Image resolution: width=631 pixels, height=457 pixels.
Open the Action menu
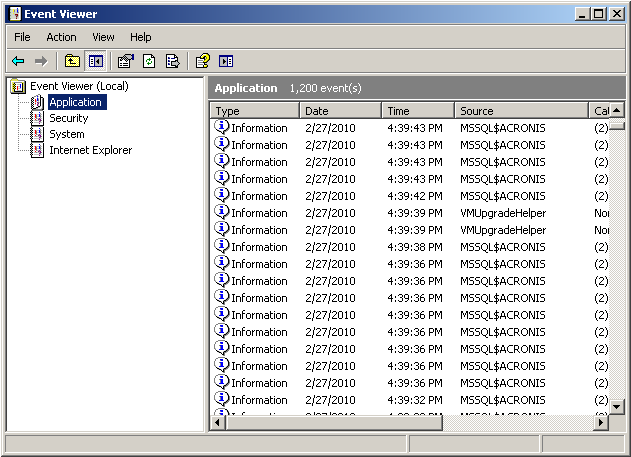[x=61, y=37]
